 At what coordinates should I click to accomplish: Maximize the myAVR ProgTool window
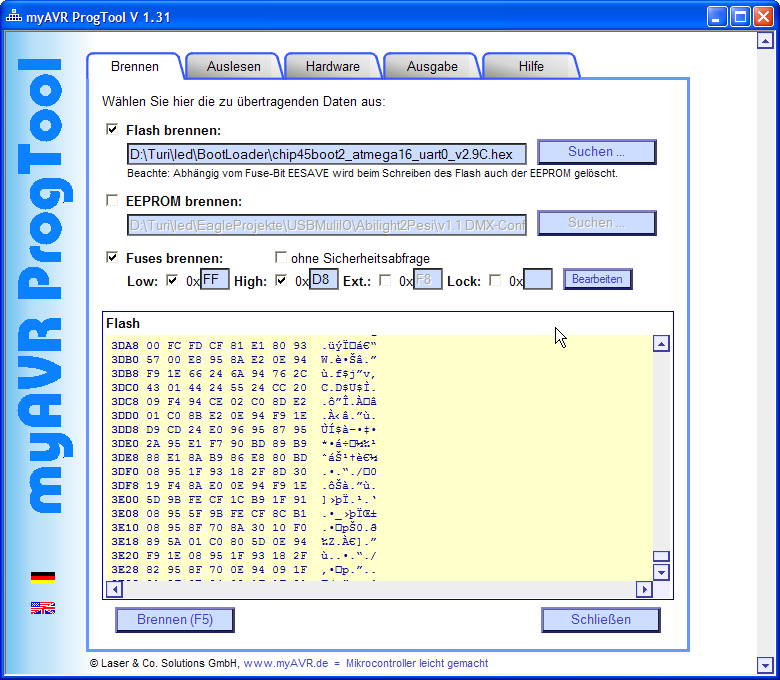[740, 17]
